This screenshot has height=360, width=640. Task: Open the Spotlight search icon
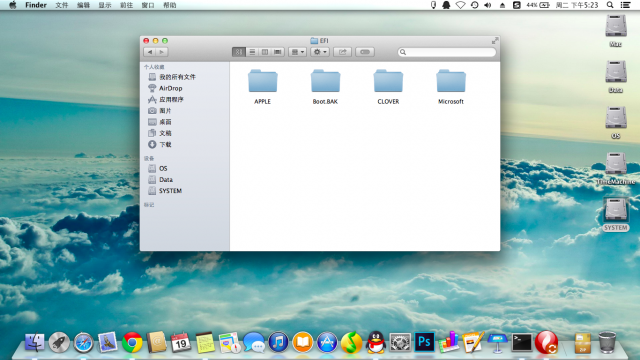click(x=610, y=5)
